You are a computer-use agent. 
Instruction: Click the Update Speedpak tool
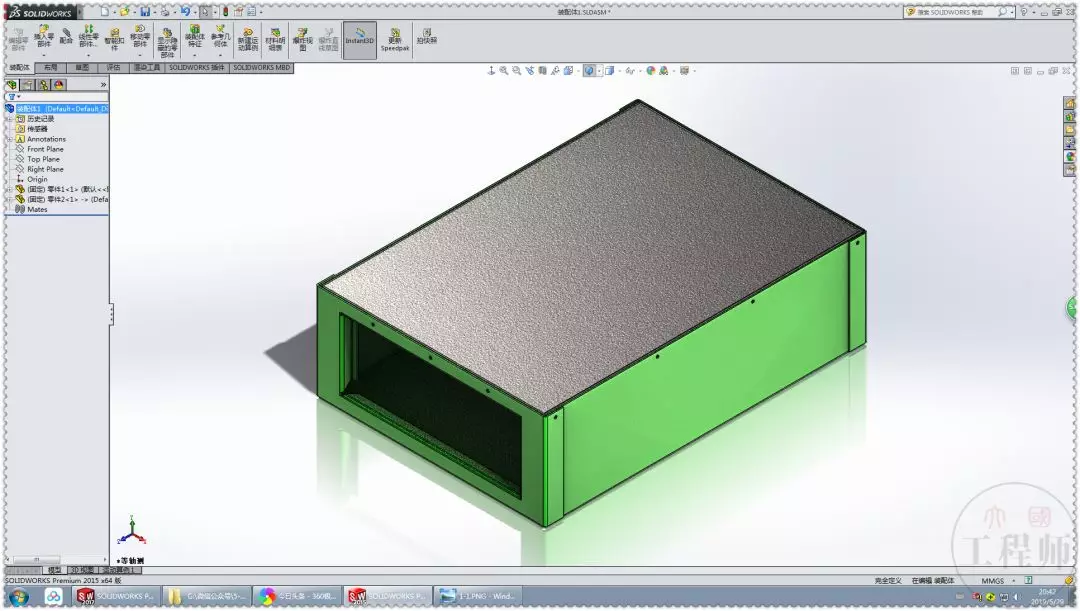[x=395, y=39]
